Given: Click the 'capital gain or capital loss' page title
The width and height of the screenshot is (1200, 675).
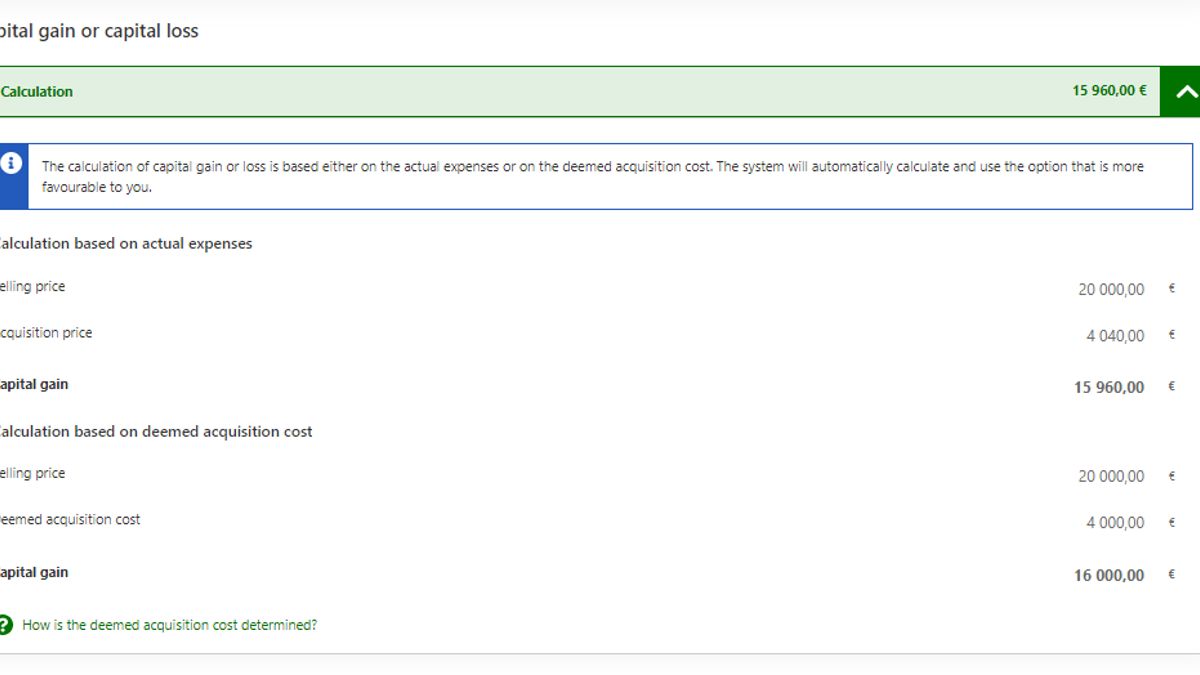Looking at the screenshot, I should [x=99, y=31].
